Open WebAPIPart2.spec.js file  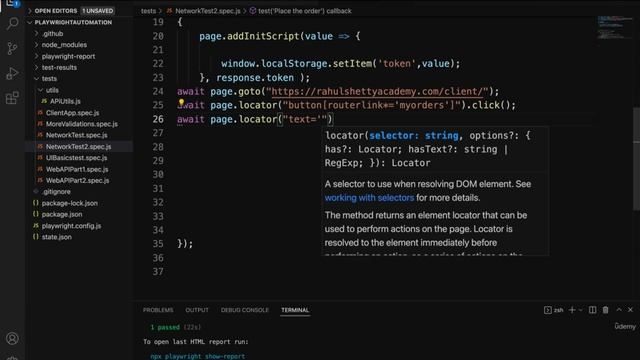77,180
